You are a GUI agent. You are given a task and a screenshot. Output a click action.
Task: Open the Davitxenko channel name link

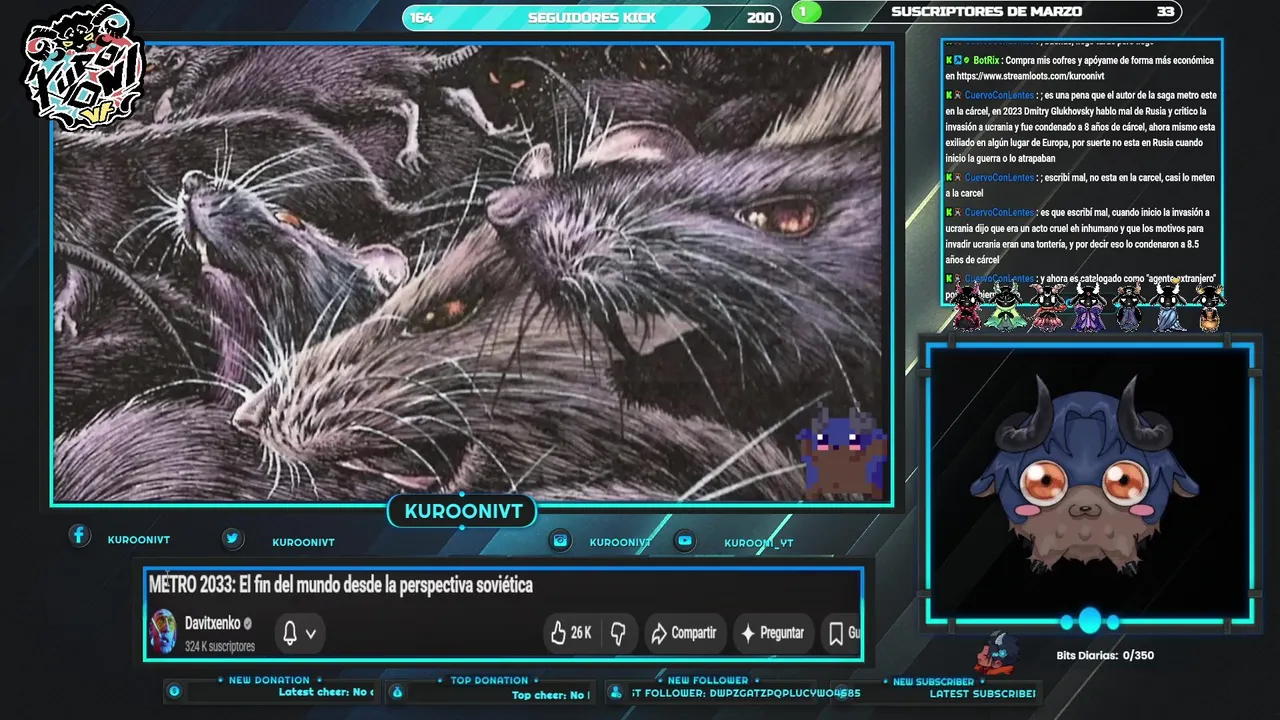click(212, 623)
